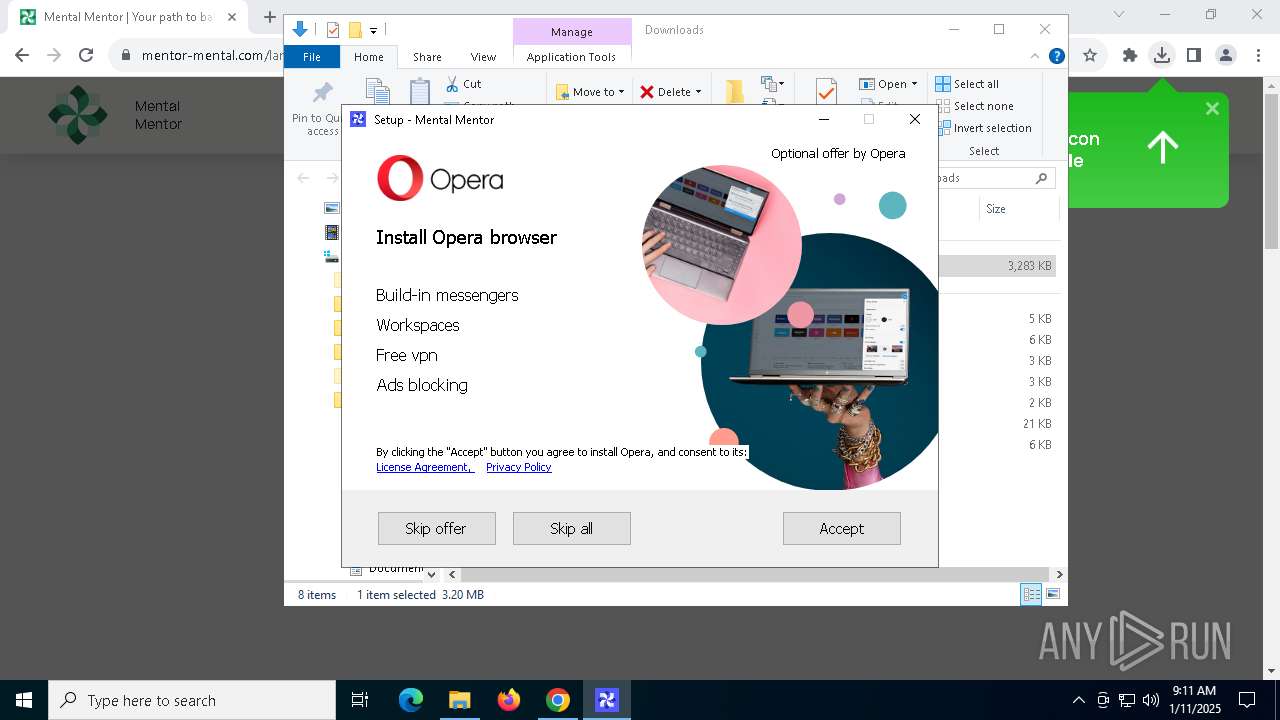The height and width of the screenshot is (720, 1280).
Task: Select the Manage contextual tab
Action: (x=571, y=32)
